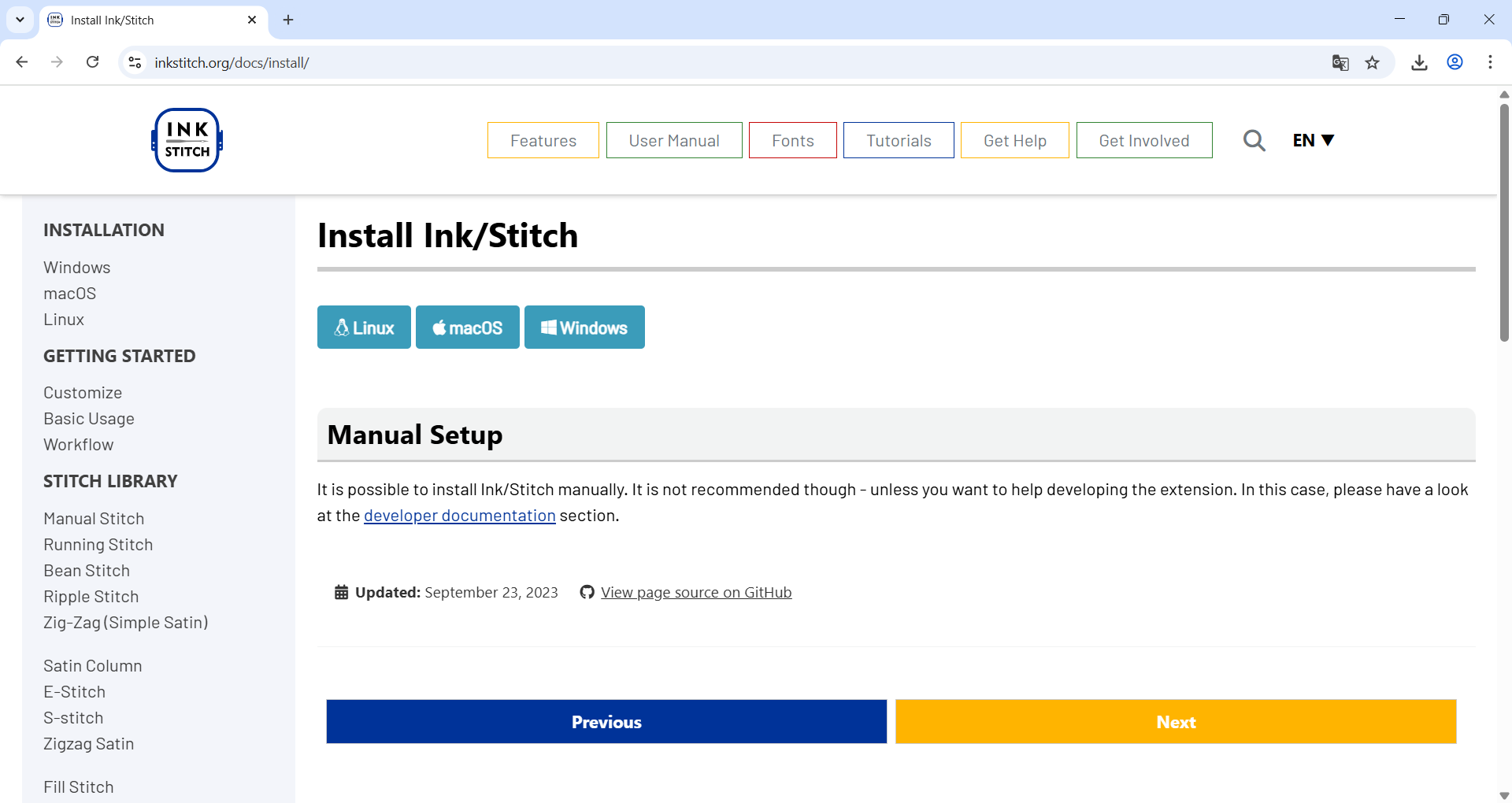Open macOS in the sidebar
The width and height of the screenshot is (1512, 803).
[x=70, y=294]
